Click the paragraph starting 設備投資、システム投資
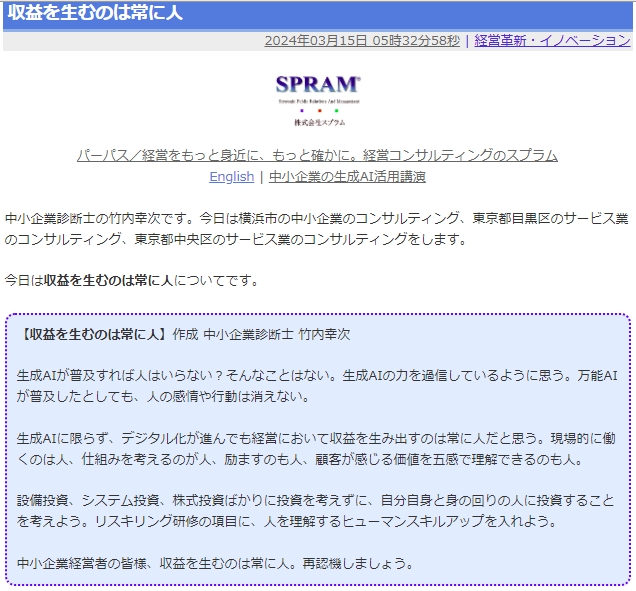 (x=316, y=511)
